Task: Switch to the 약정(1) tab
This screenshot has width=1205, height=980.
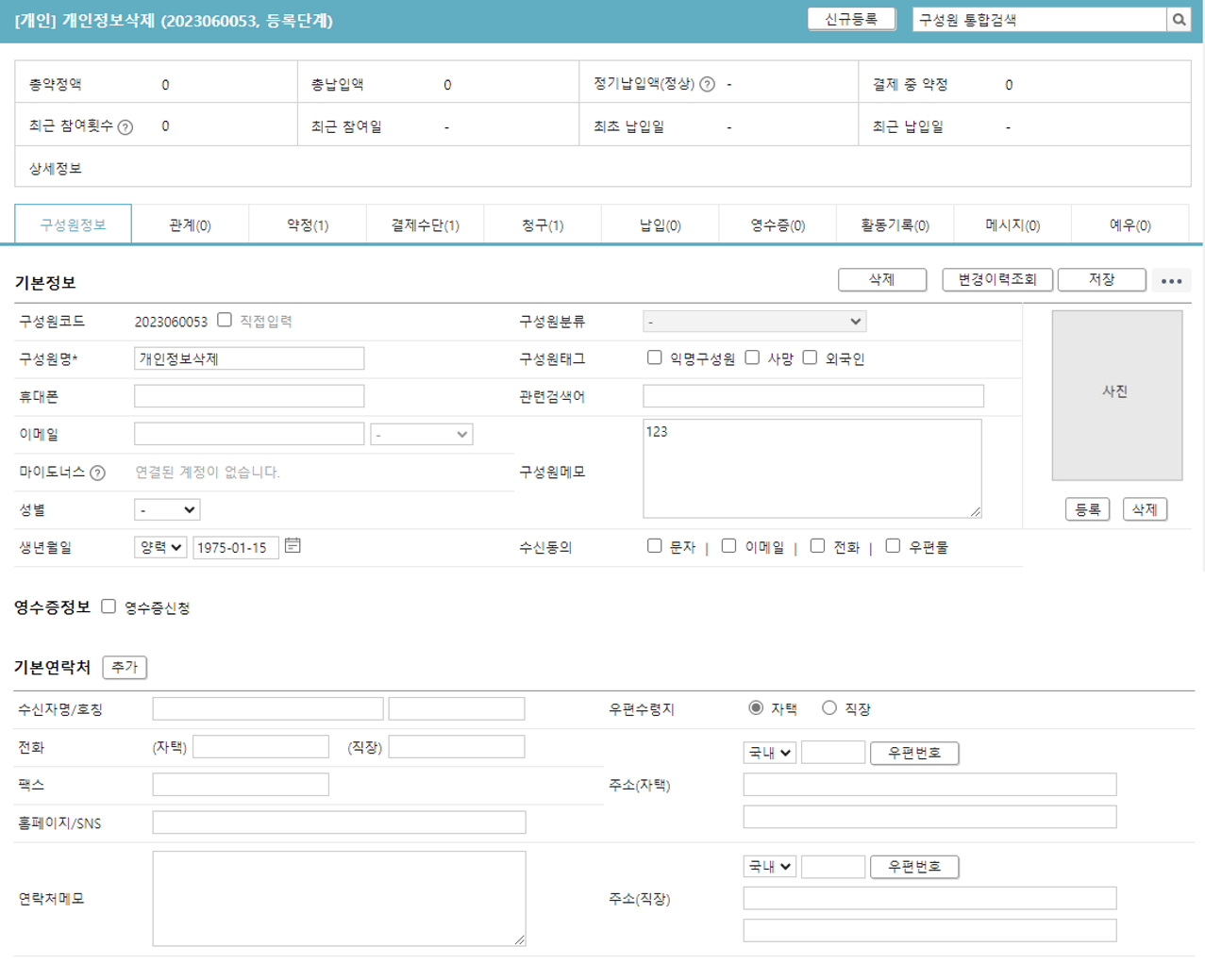Action: coord(308,224)
